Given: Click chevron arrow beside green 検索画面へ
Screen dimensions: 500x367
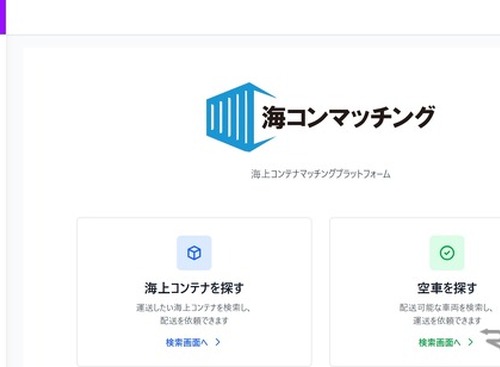Looking at the screenshot, I should tap(470, 342).
